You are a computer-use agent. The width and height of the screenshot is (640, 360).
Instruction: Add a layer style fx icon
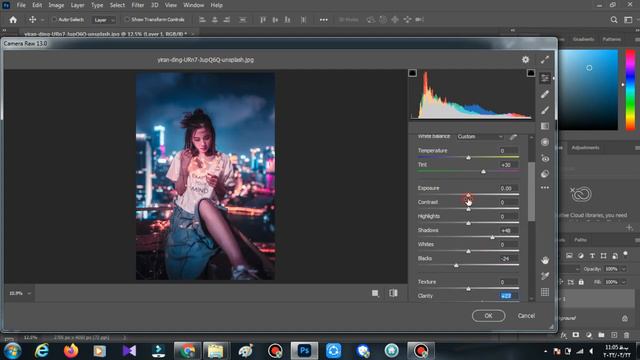point(564,336)
